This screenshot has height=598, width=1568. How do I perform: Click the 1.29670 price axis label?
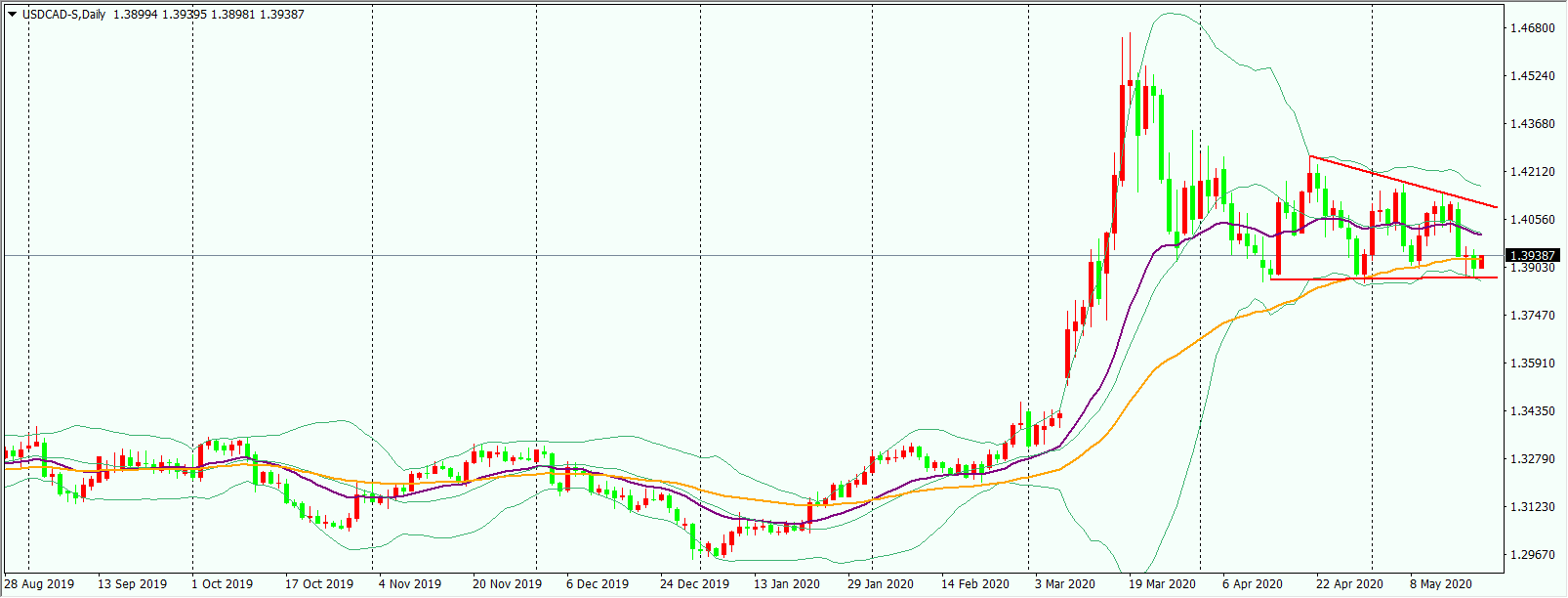[1532, 555]
